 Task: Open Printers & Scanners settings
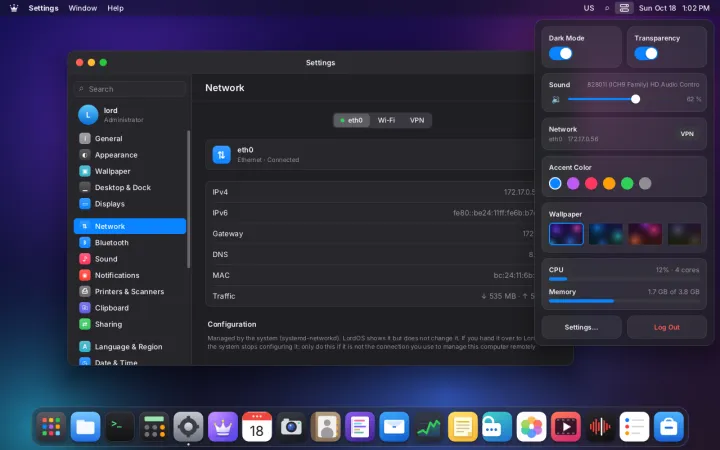pos(130,292)
